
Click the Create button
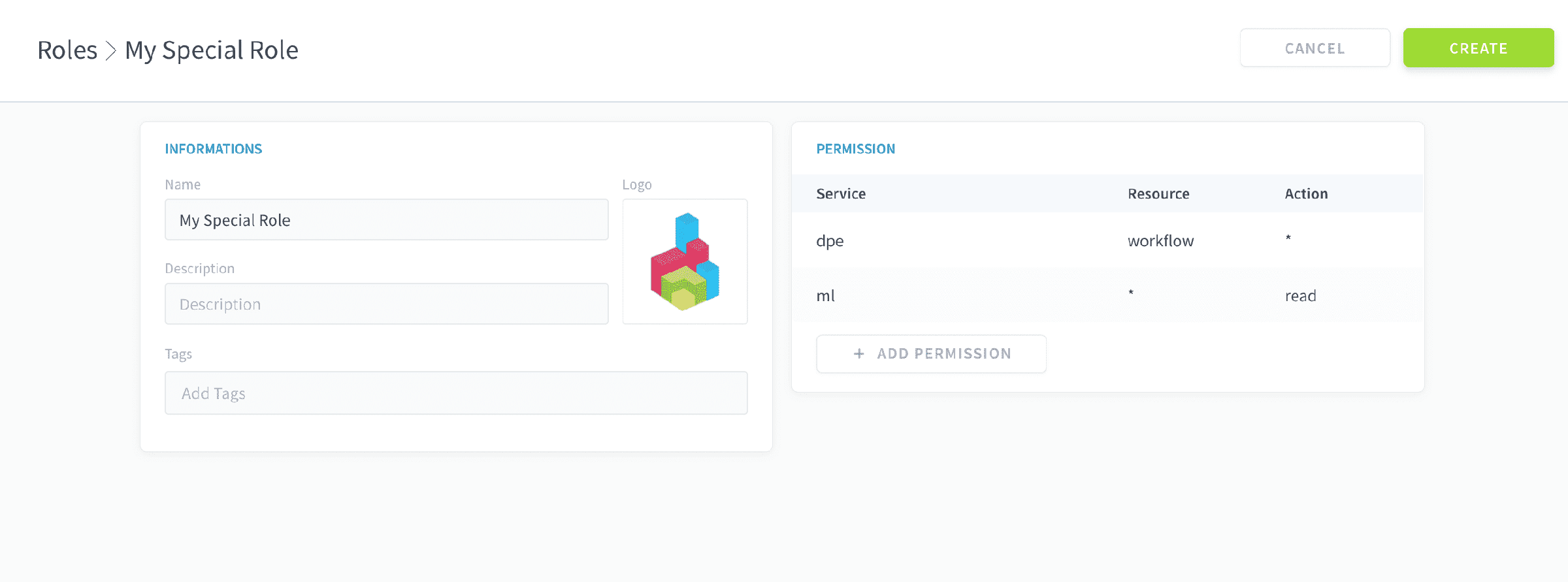tap(1478, 48)
